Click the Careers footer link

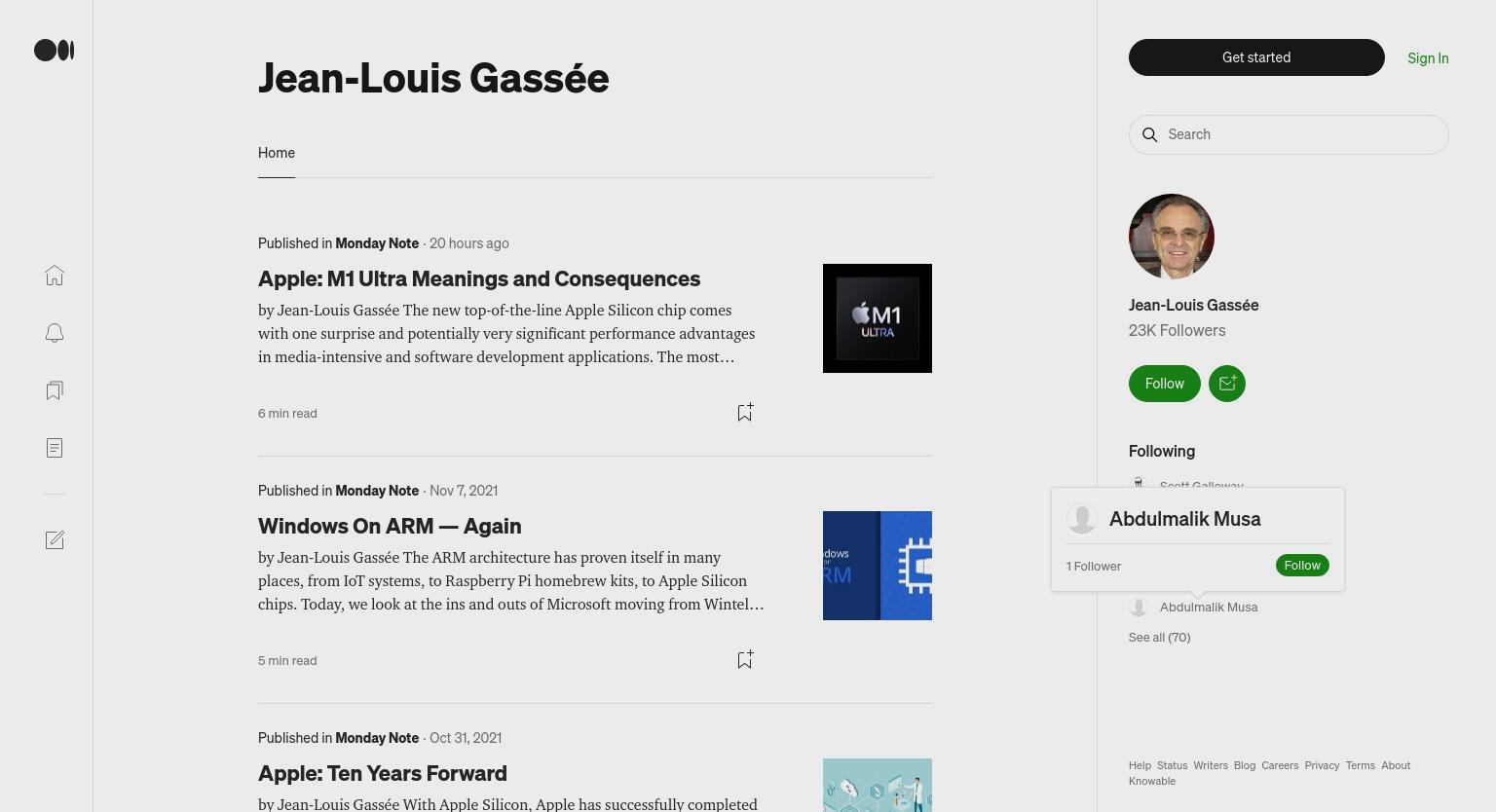[1280, 765]
